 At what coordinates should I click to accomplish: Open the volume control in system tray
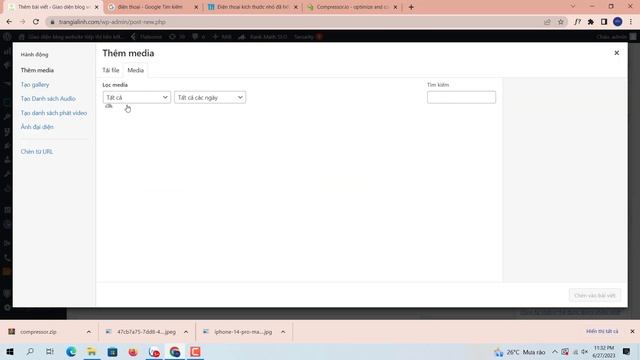tap(585, 352)
